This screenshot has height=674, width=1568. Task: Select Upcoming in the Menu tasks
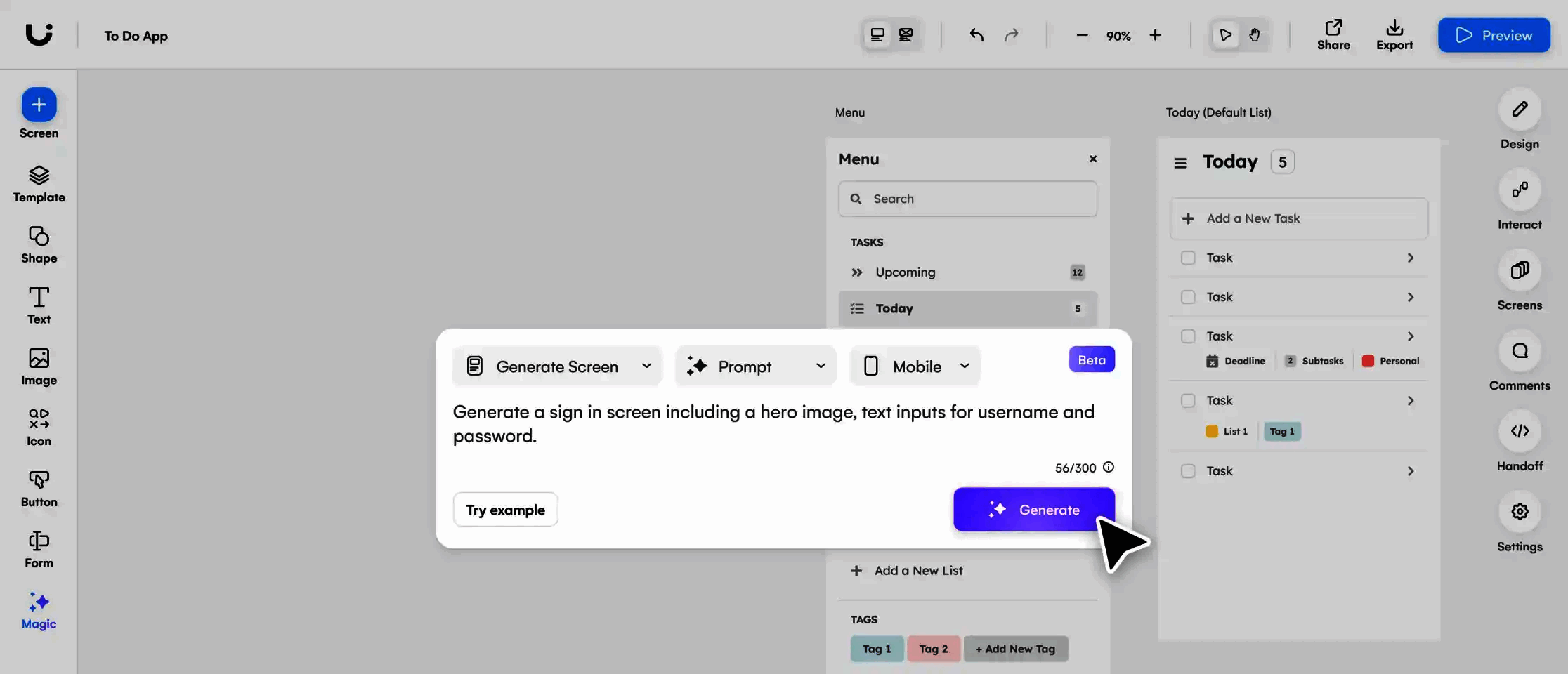click(x=968, y=272)
